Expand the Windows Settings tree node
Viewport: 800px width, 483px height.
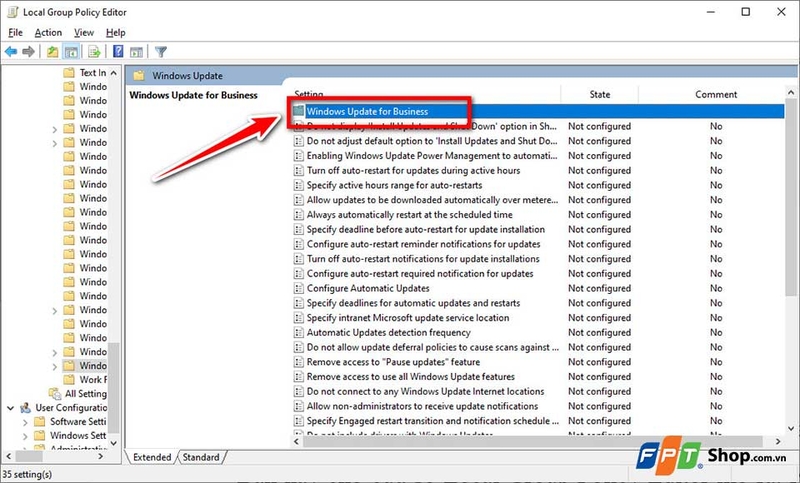point(25,436)
